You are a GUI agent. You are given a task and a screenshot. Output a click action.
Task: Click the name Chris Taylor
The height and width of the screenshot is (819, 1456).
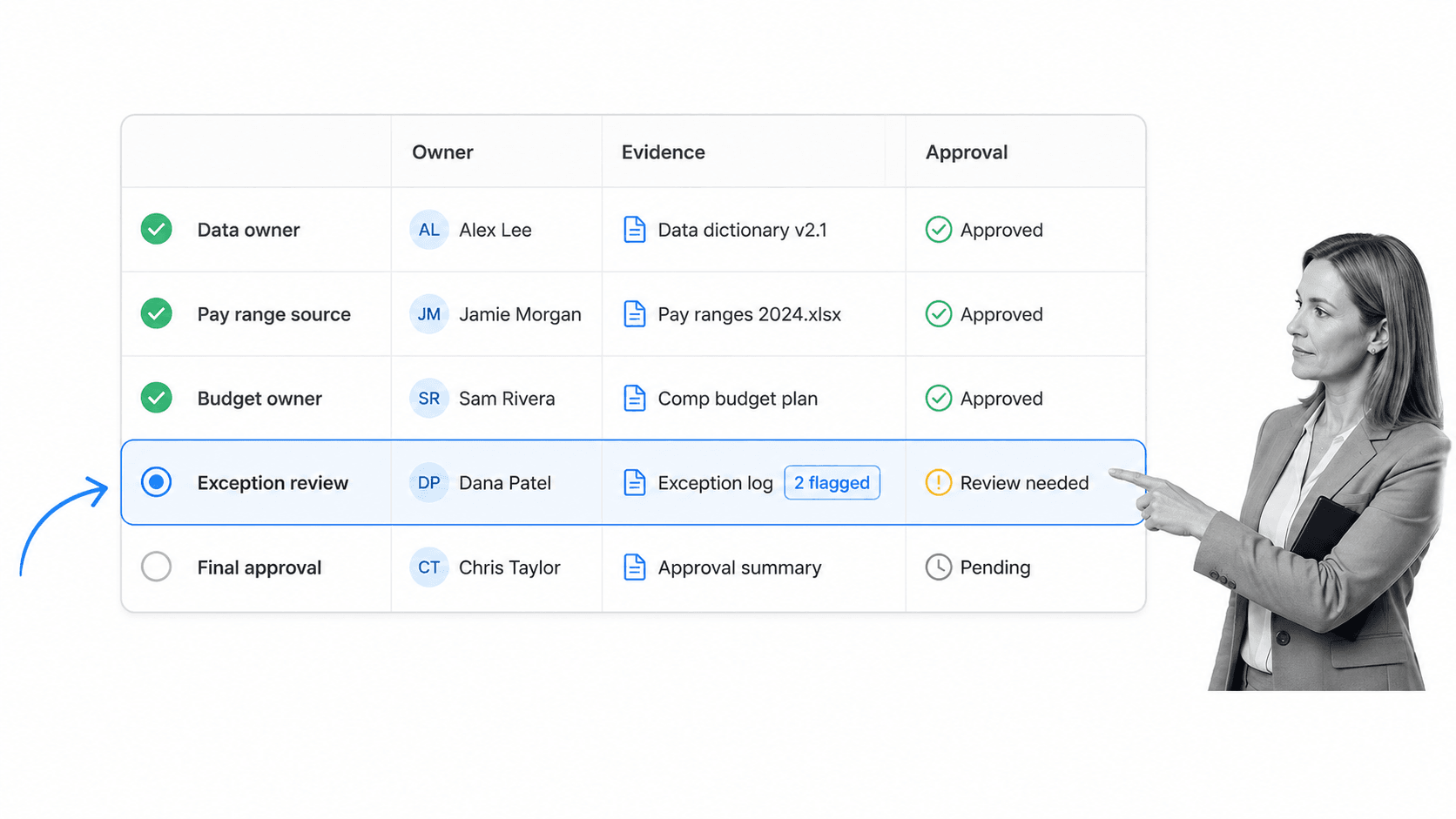click(x=509, y=567)
